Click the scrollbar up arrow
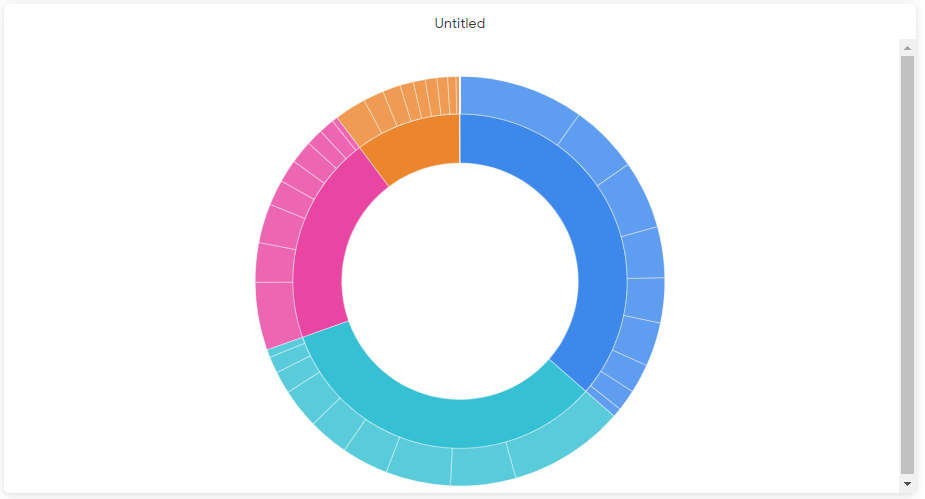The image size is (925, 499). pos(907,48)
